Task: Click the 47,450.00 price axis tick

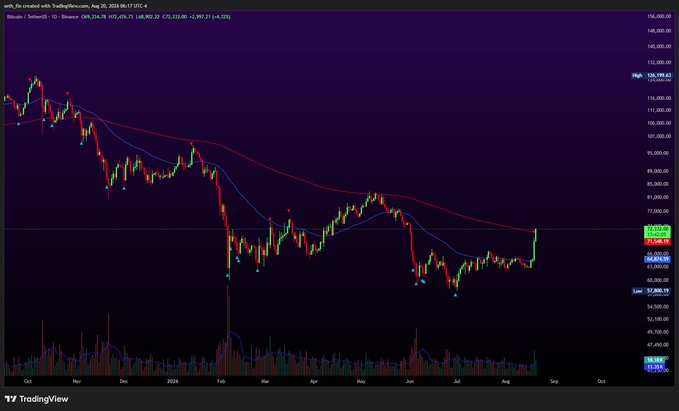Action: click(659, 345)
